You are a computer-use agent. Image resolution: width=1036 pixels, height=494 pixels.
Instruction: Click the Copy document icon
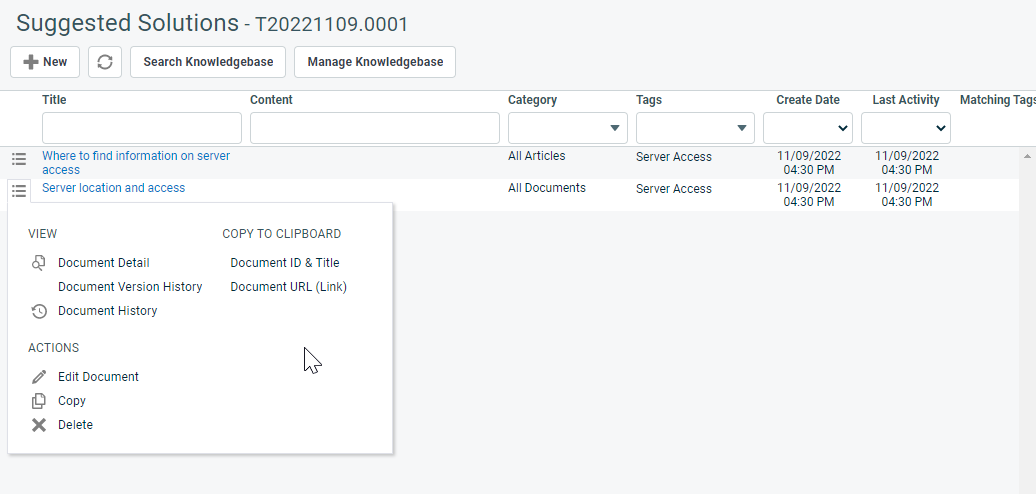pos(39,401)
